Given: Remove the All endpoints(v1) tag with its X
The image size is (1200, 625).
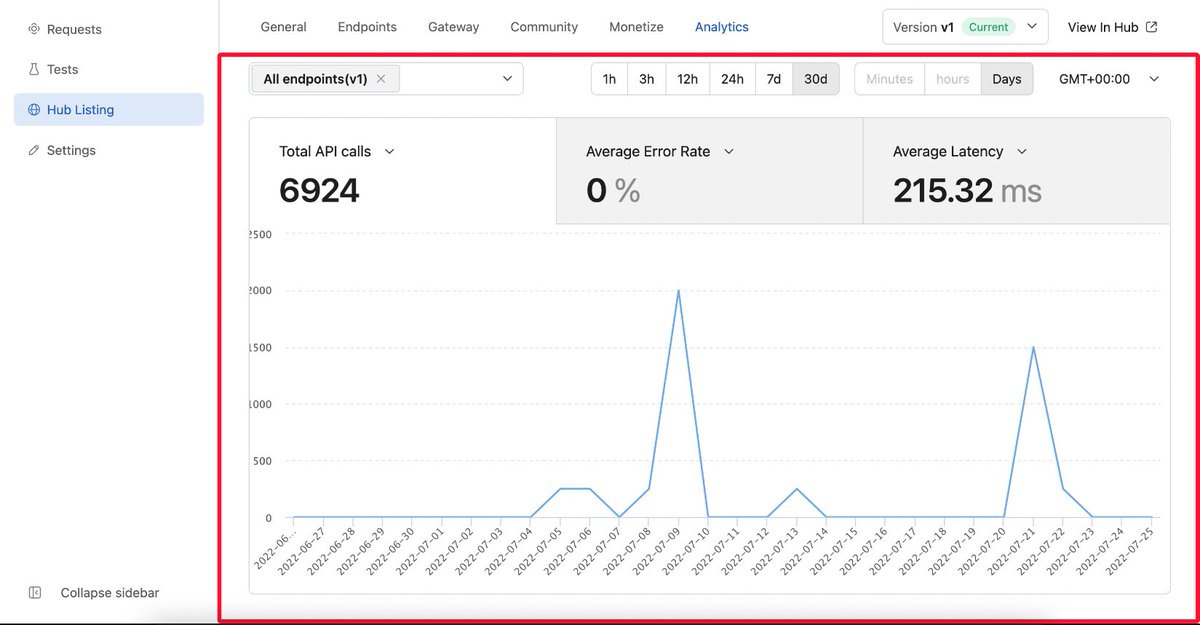Looking at the screenshot, I should (x=381, y=79).
